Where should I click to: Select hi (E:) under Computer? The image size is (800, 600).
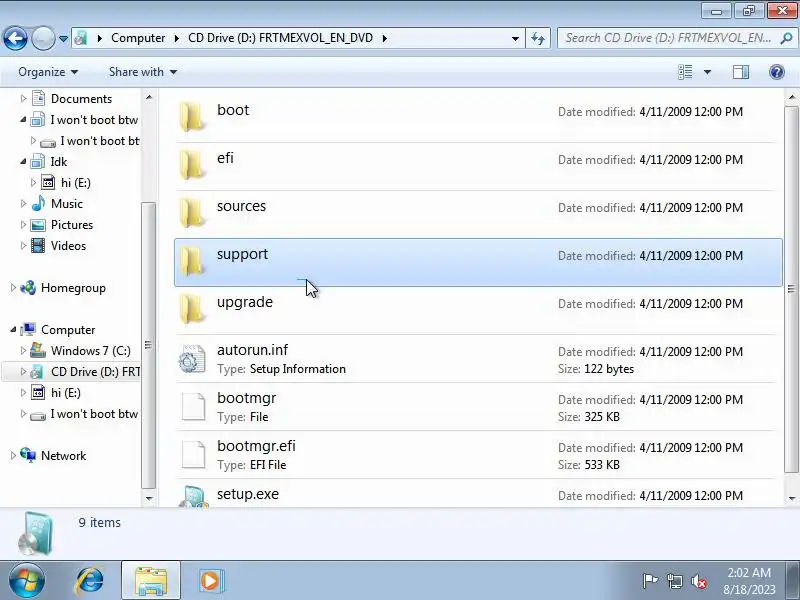click(x=66, y=392)
